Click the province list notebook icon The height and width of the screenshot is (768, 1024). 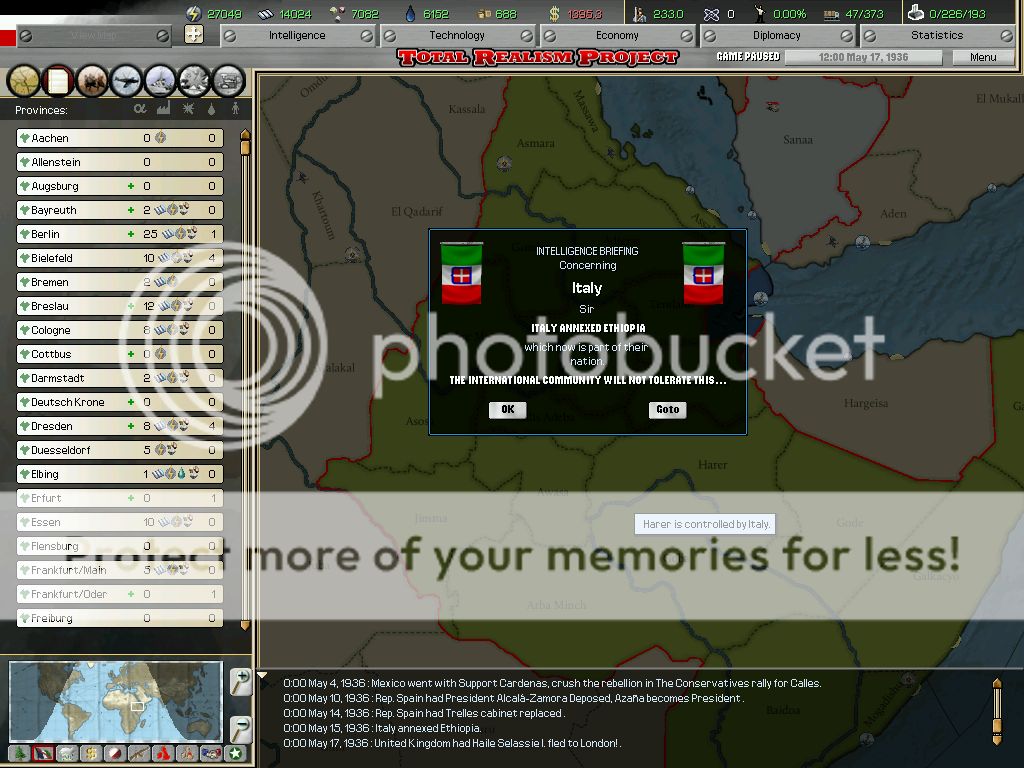[x=58, y=79]
